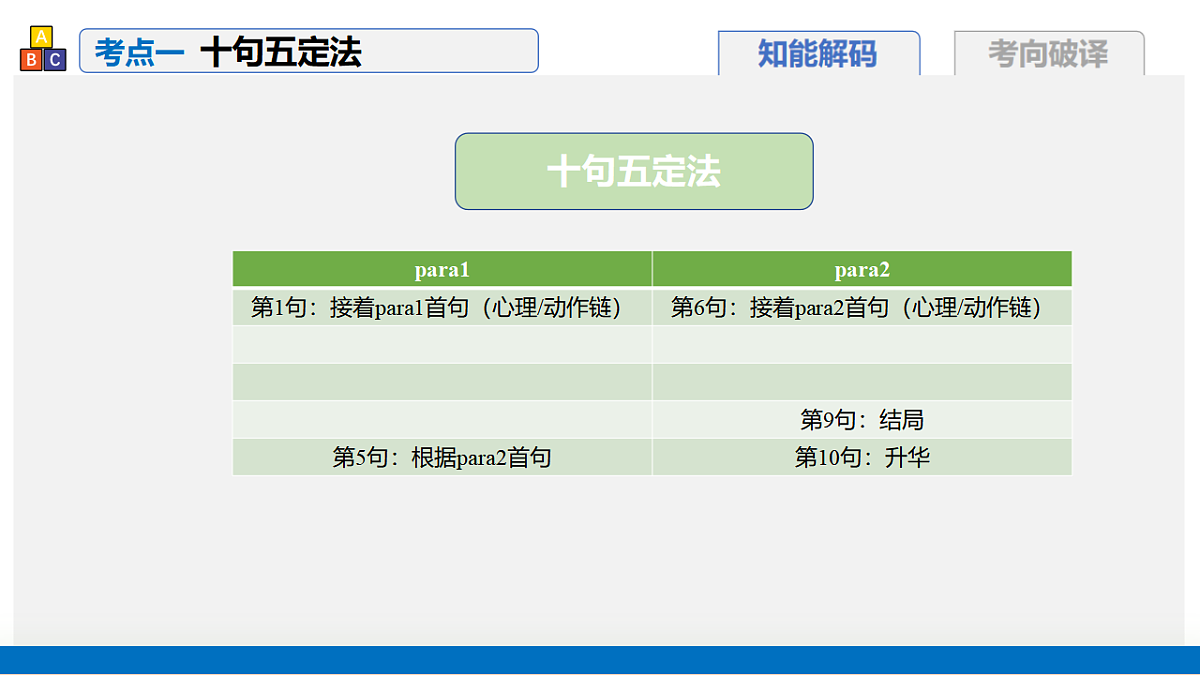Switch to the 知能解码 tab
This screenshot has width=1200, height=675.
click(x=819, y=53)
